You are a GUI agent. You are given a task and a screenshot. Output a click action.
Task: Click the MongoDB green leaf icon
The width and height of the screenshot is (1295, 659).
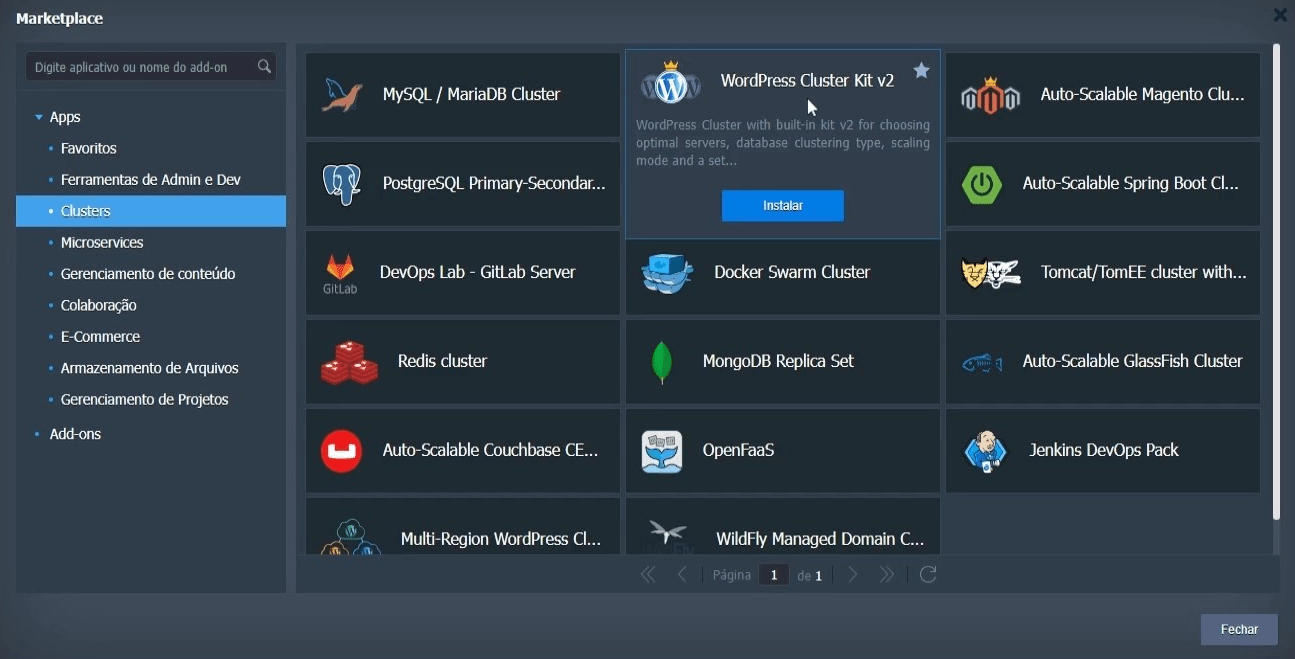661,362
